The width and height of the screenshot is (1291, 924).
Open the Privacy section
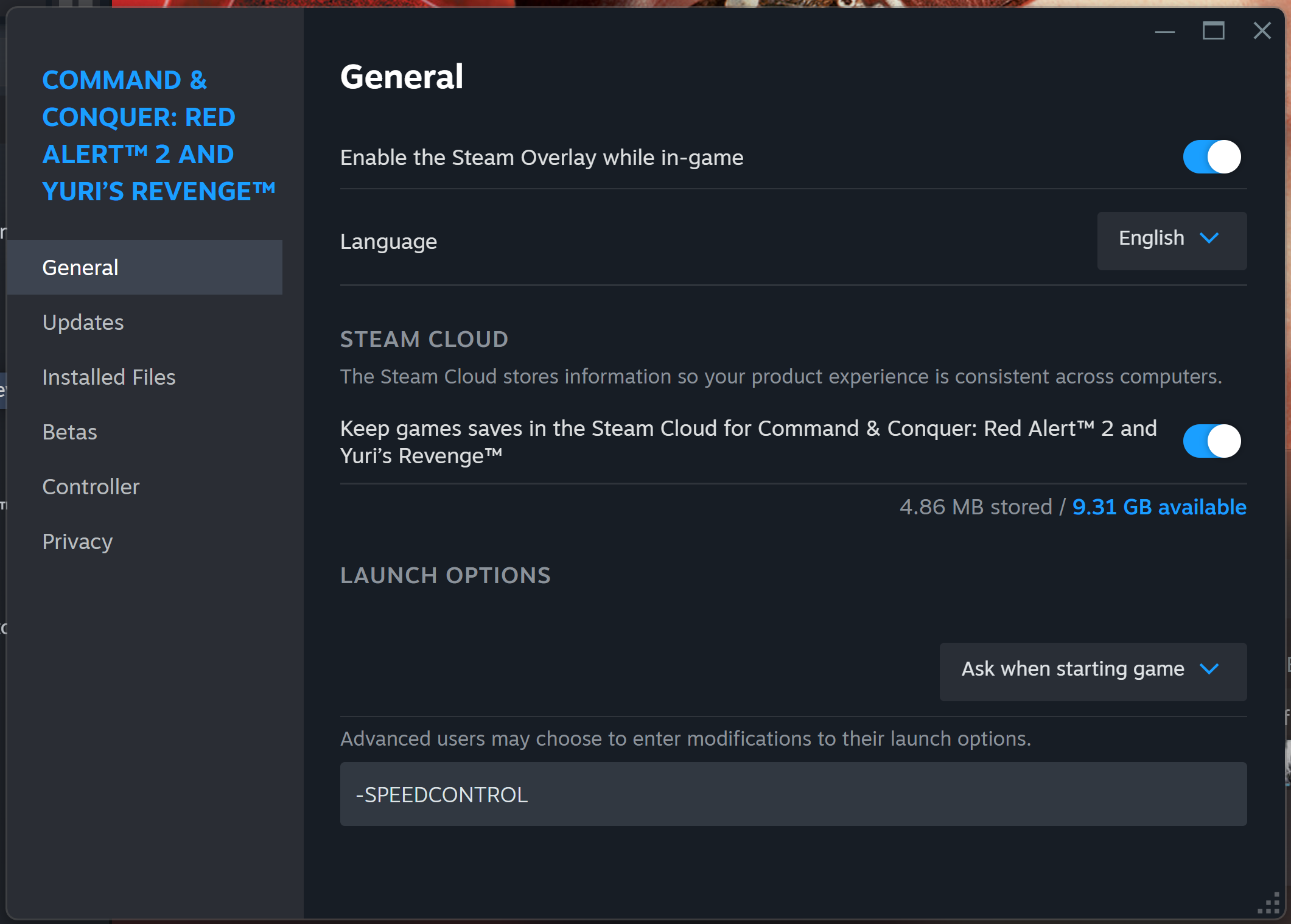tap(78, 542)
